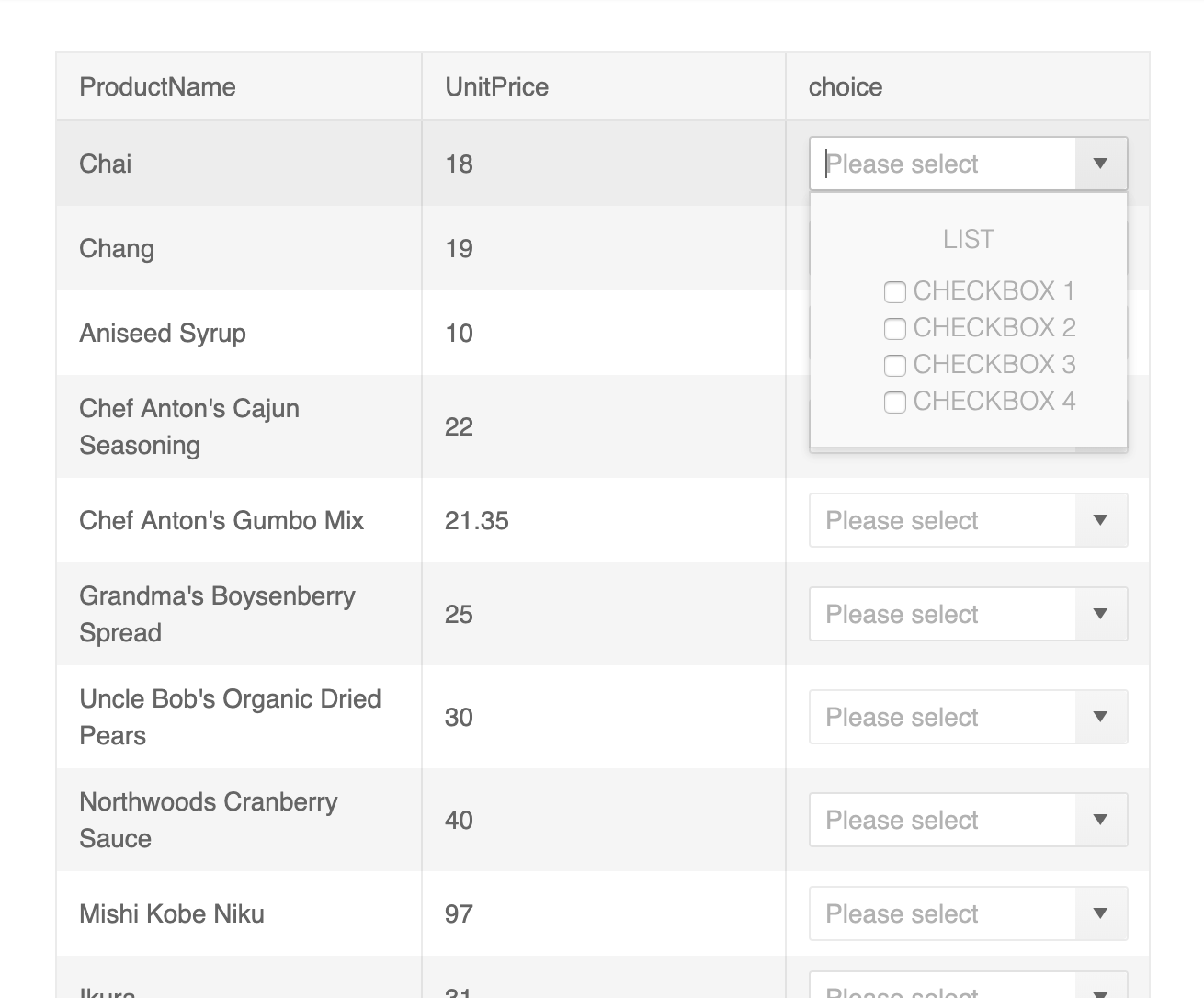Toggle the CHECKBOX 4 option
The image size is (1204, 998).
(895, 403)
